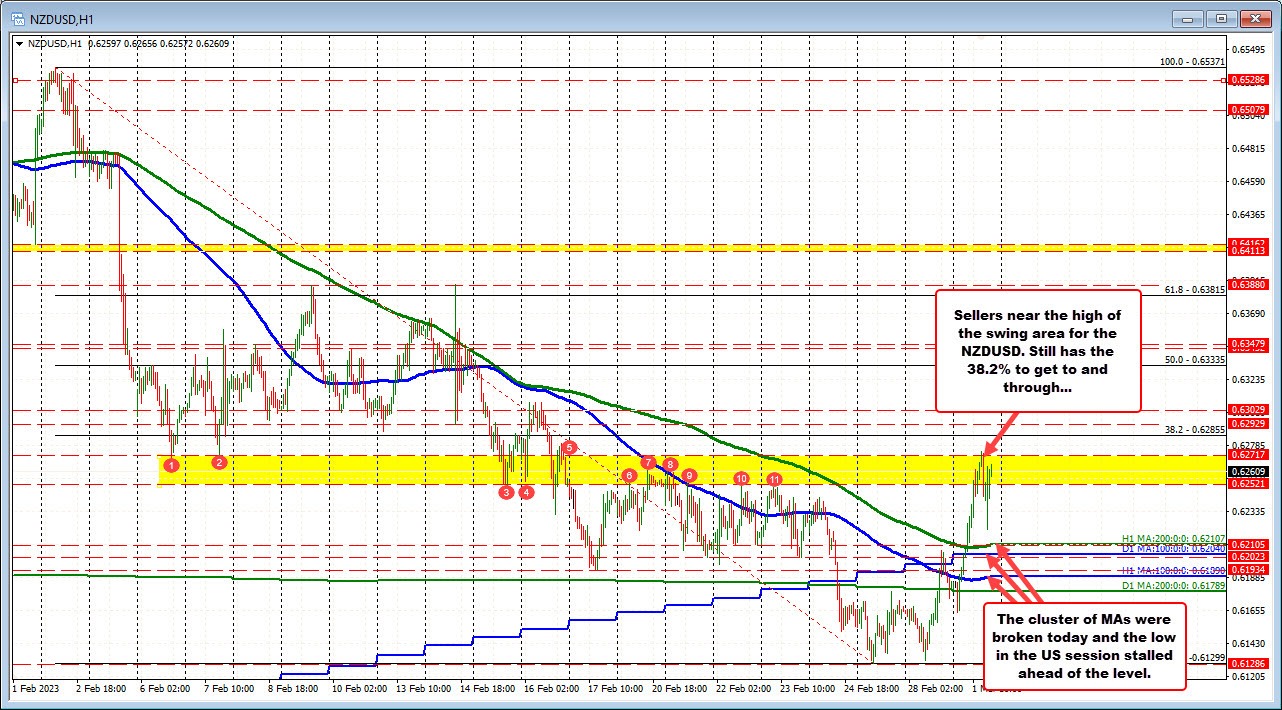The height and width of the screenshot is (710, 1282).
Task: Click 'The cluster of MAs' annotation box
Action: pyautogui.click(x=1084, y=646)
